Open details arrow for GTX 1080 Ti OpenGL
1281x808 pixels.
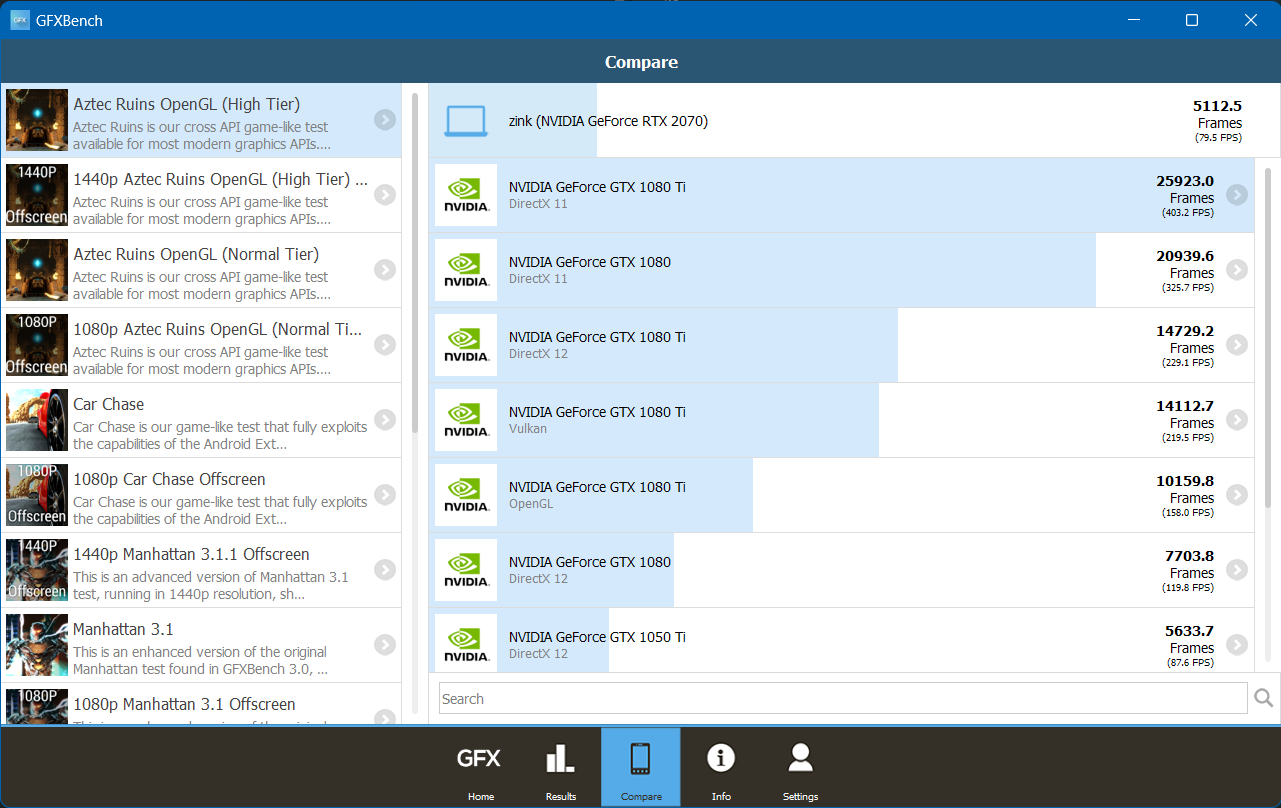tap(1237, 495)
